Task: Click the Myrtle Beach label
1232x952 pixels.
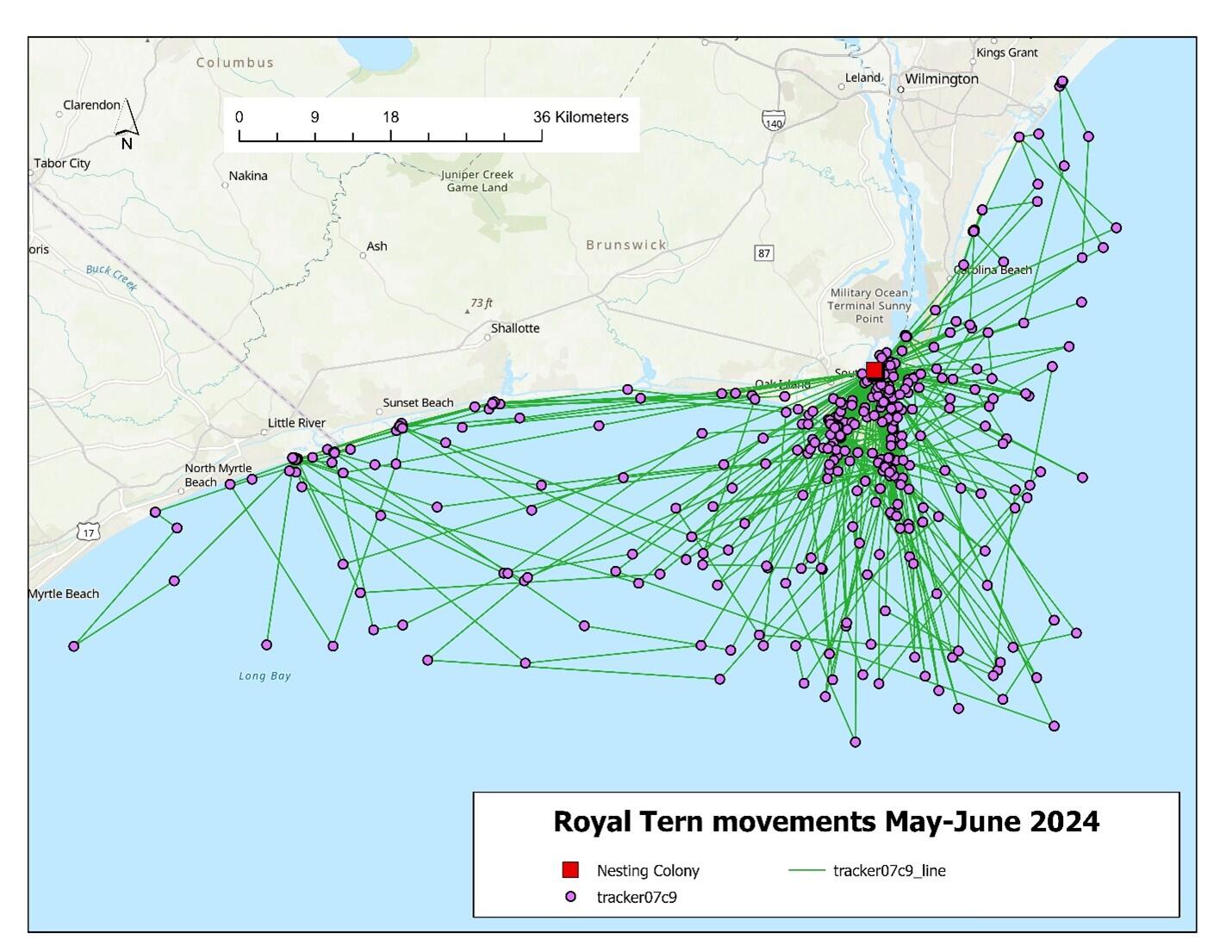Action: click(x=64, y=594)
